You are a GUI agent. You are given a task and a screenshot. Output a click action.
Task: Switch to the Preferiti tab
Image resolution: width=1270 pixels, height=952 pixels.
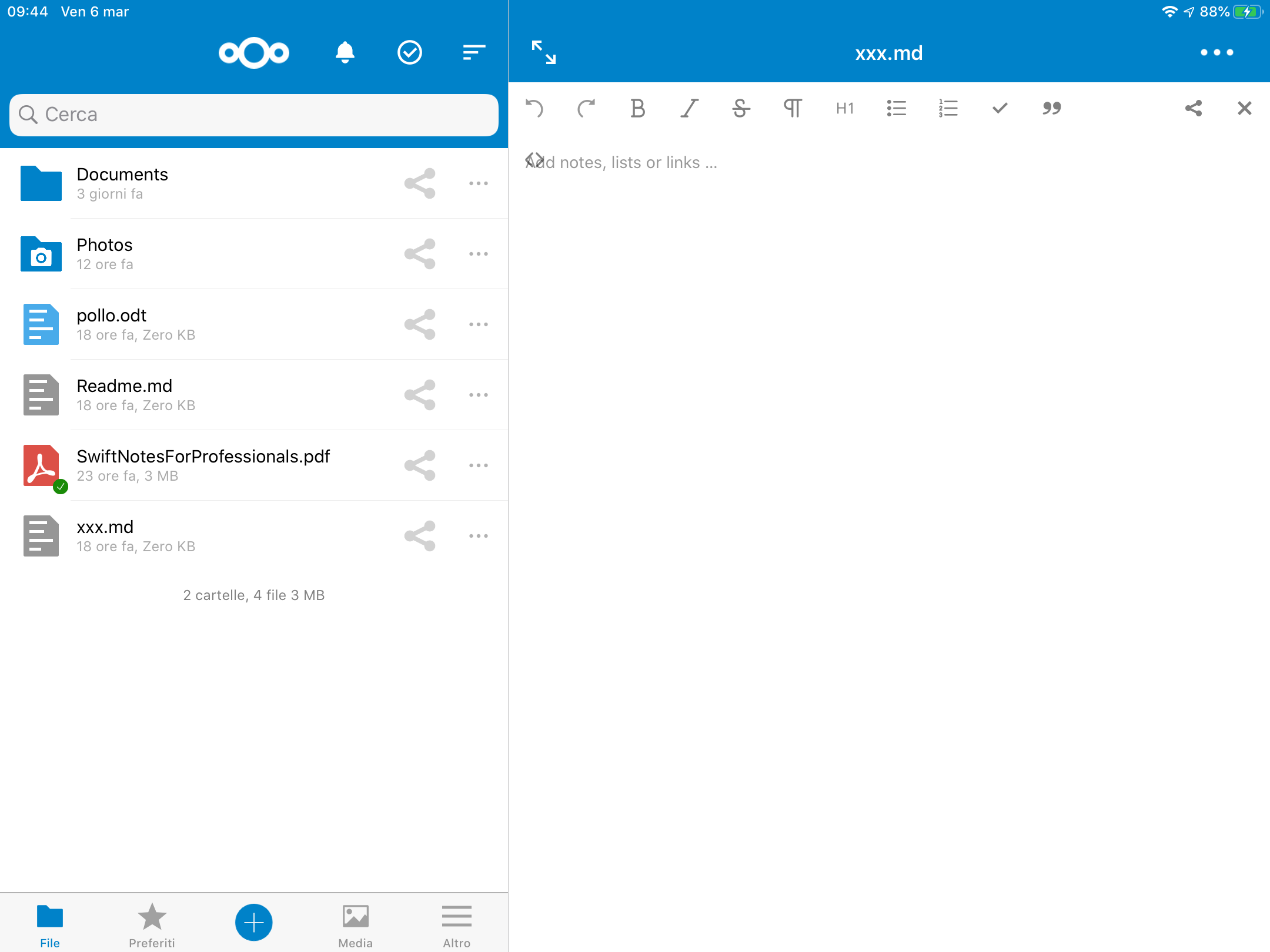point(152,926)
